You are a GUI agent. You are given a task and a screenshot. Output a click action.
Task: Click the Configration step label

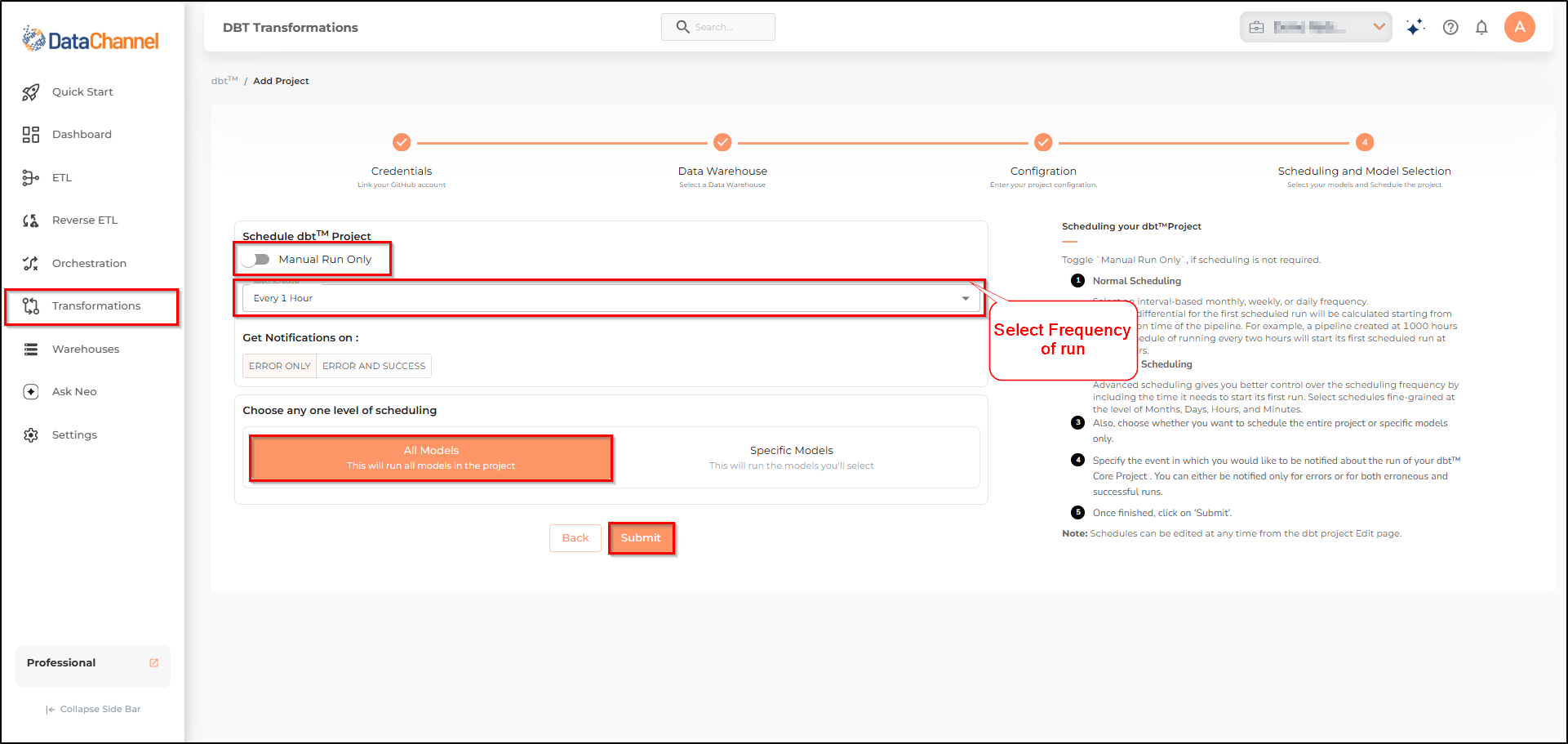(1043, 172)
